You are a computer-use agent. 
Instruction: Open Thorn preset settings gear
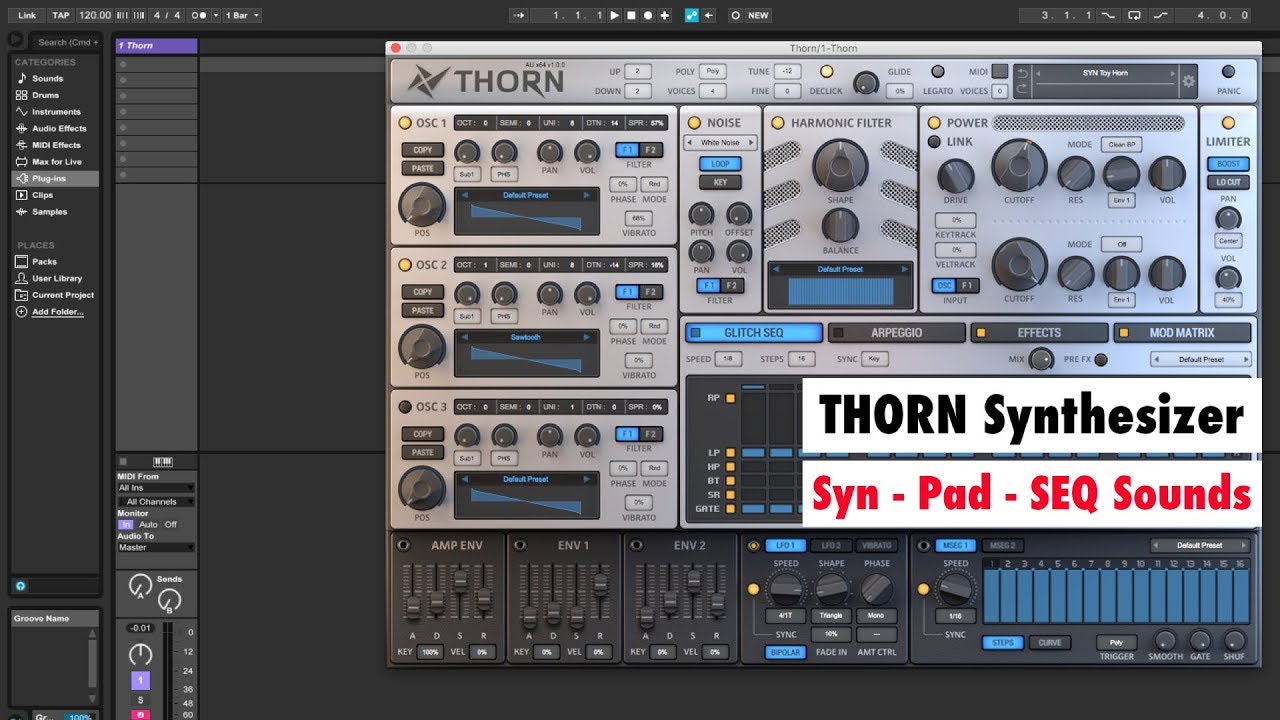coord(1189,82)
